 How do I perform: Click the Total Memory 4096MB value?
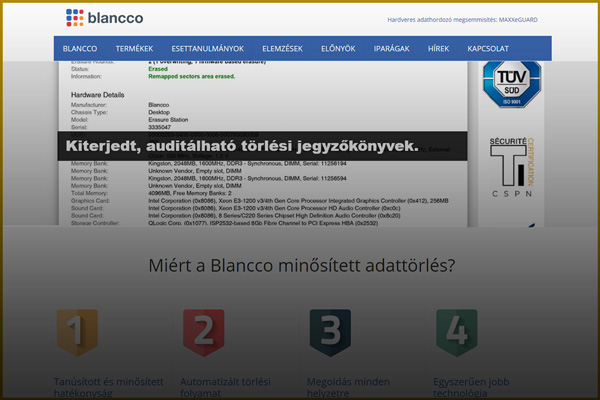190,193
